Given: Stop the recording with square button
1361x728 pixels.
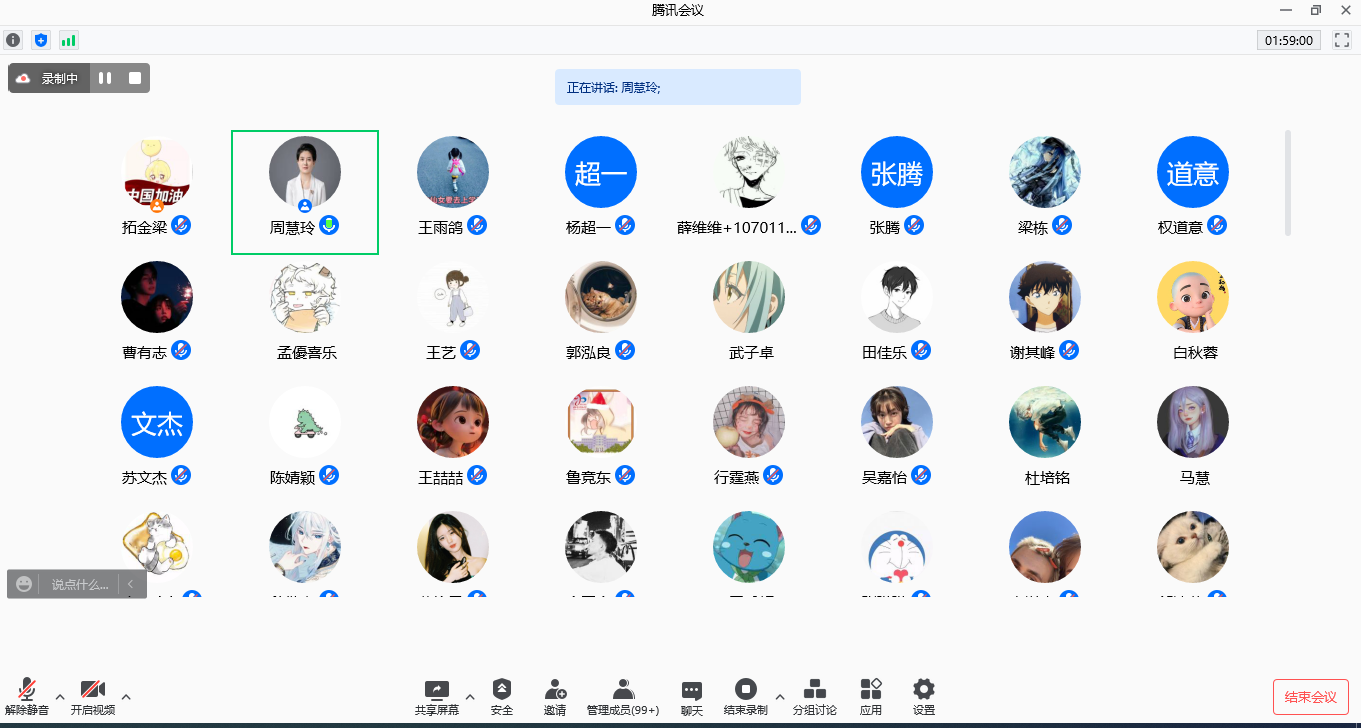Looking at the screenshot, I should [135, 78].
